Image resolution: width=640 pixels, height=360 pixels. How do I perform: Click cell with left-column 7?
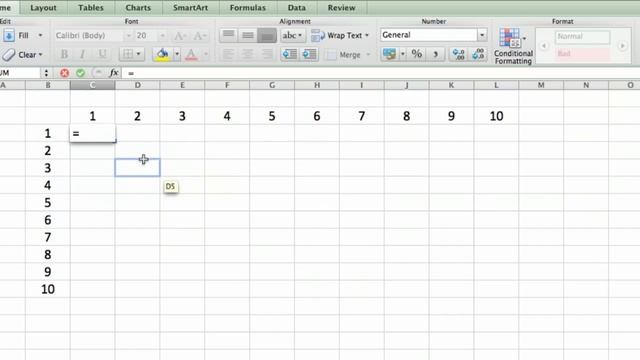(47, 237)
